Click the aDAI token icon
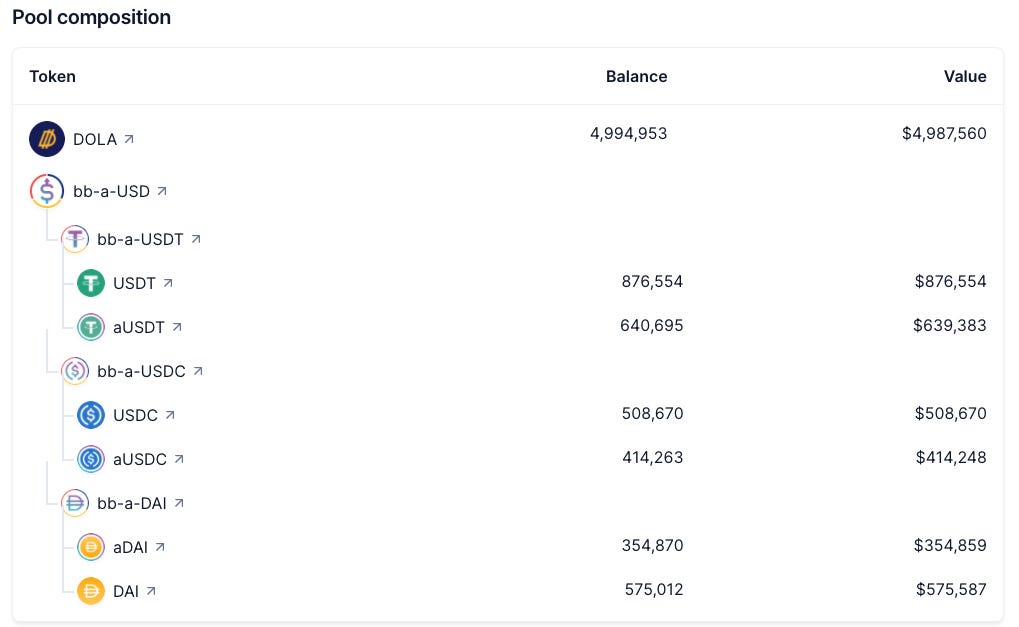The image size is (1019, 627). click(x=91, y=547)
